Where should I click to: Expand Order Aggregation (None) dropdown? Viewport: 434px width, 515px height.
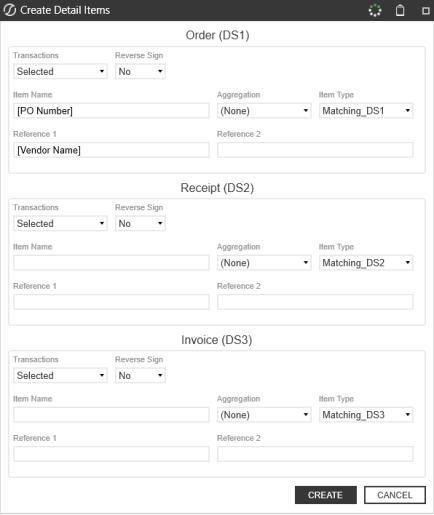pos(264,111)
